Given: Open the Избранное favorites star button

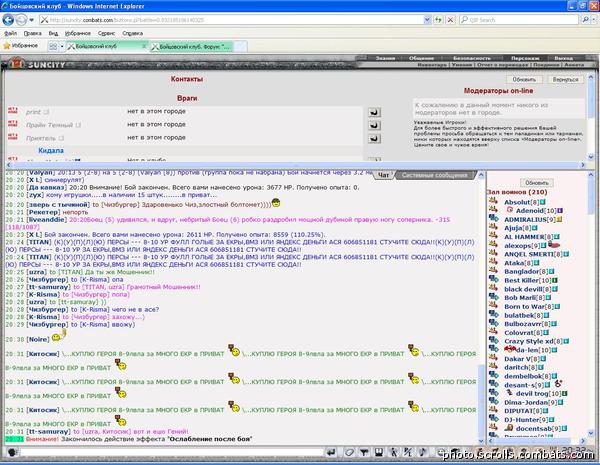Looking at the screenshot, I should (x=21, y=46).
